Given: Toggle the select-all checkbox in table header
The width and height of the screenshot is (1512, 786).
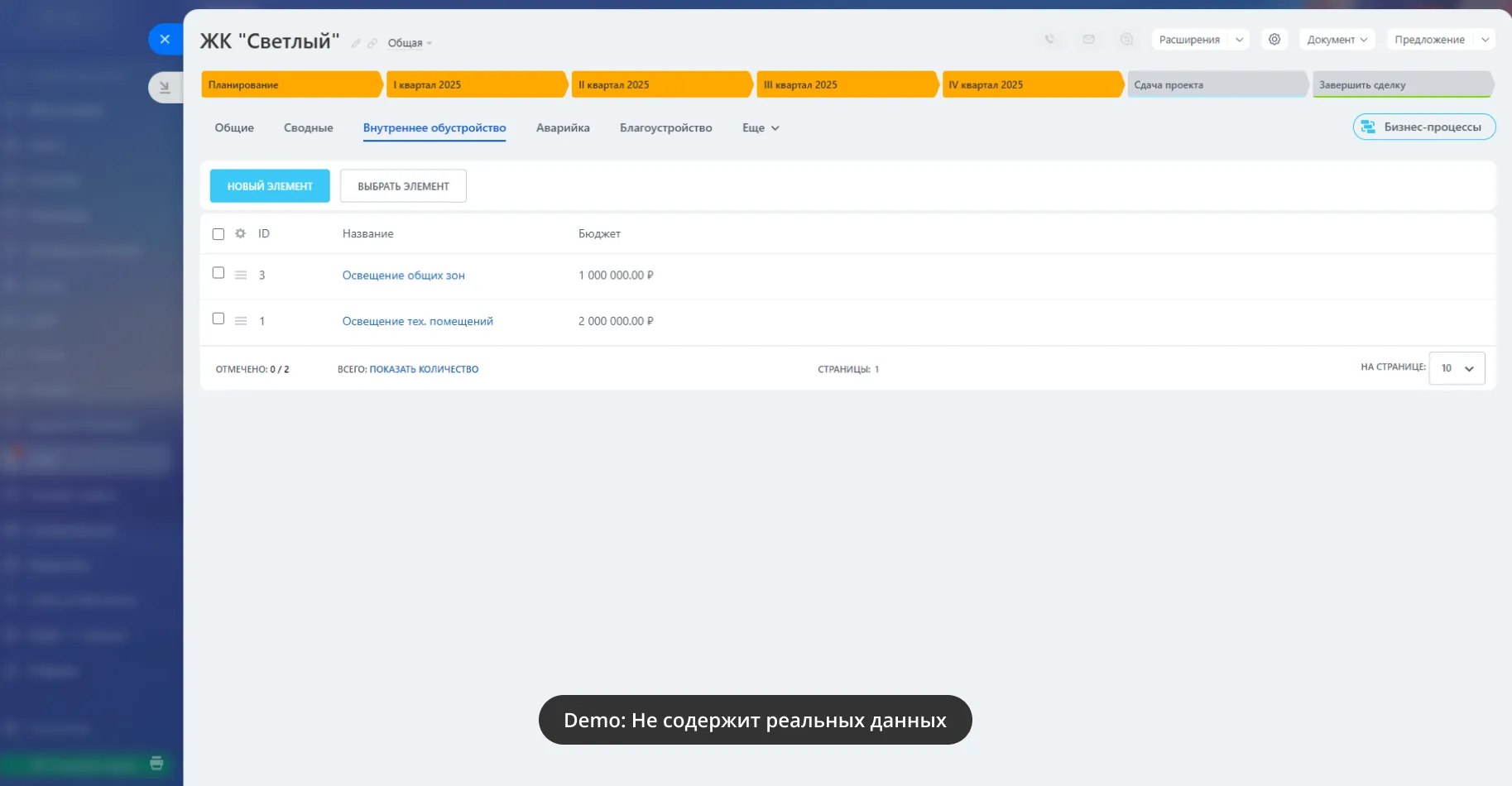Looking at the screenshot, I should pyautogui.click(x=218, y=234).
